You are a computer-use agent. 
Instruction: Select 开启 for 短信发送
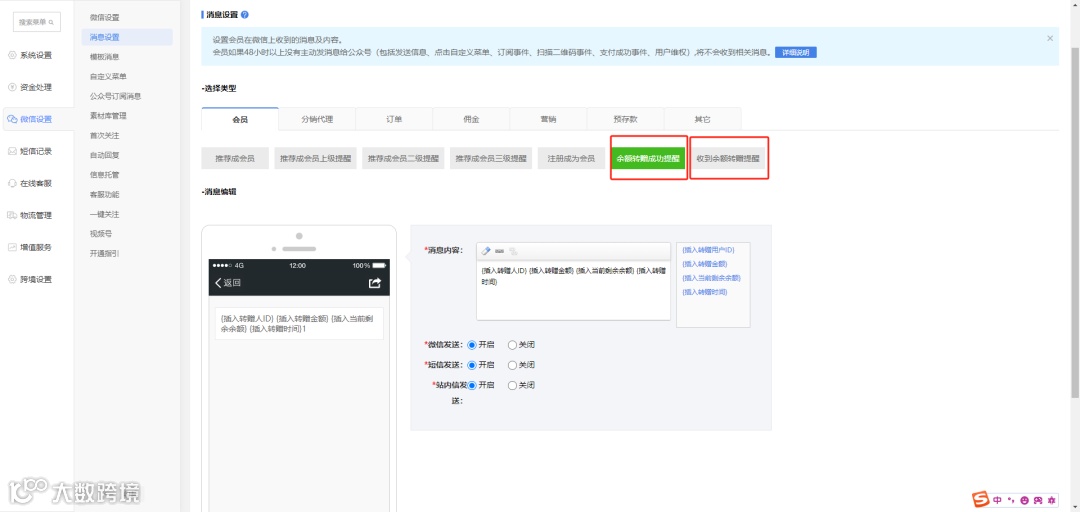click(472, 365)
